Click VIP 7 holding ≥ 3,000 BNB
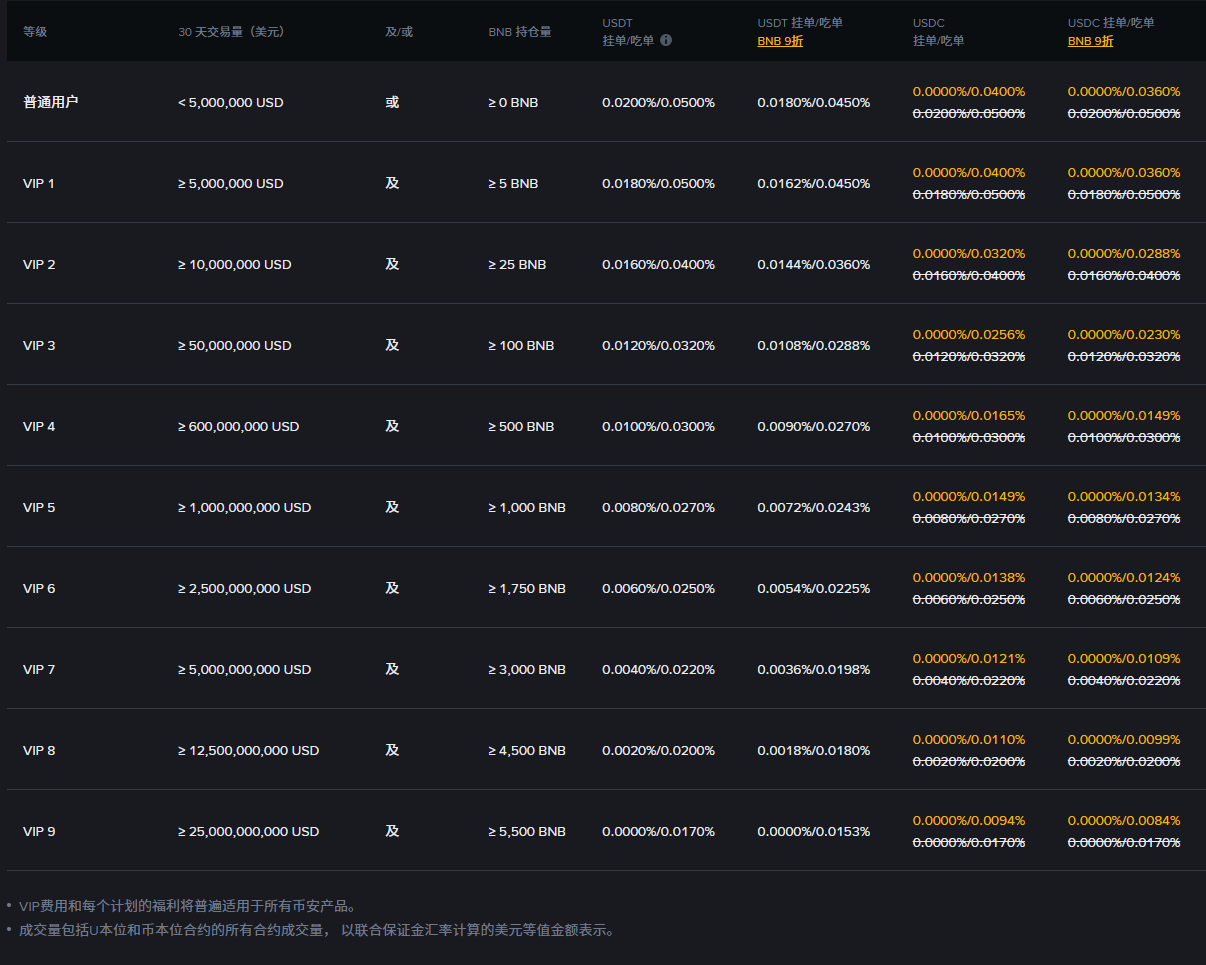 pyautogui.click(x=527, y=669)
